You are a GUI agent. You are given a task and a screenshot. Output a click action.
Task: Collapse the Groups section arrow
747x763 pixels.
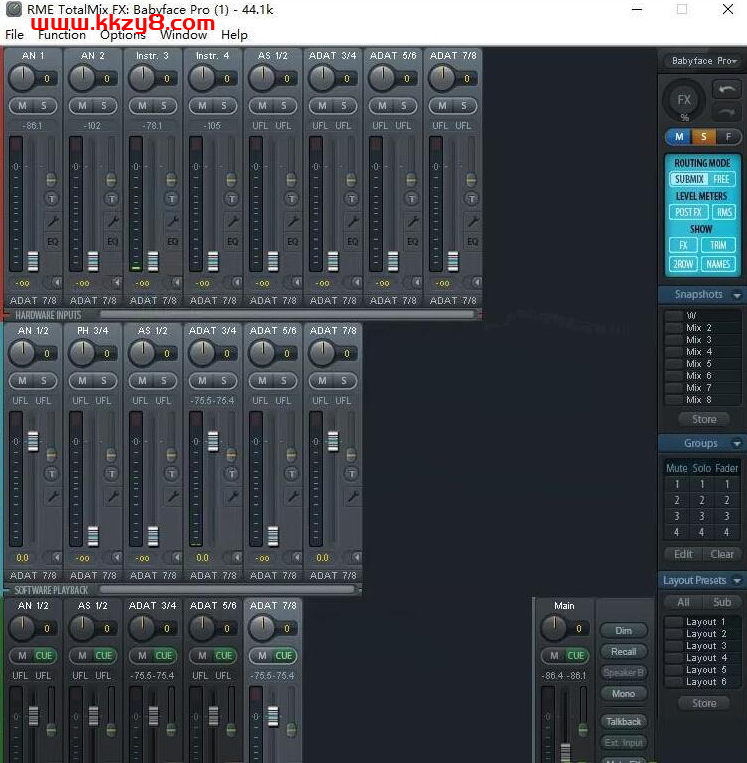click(737, 443)
